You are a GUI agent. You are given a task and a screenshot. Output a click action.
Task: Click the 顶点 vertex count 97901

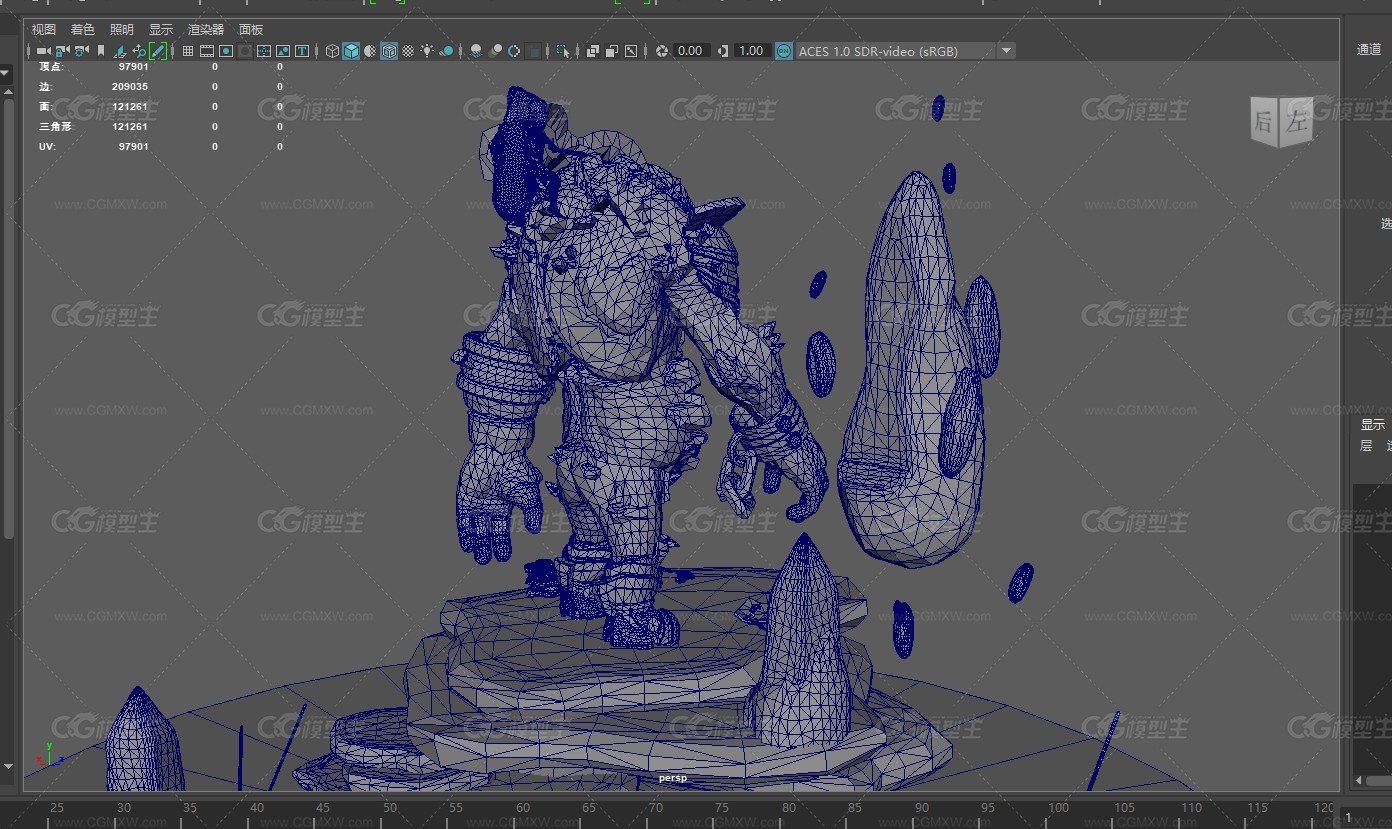pos(133,66)
